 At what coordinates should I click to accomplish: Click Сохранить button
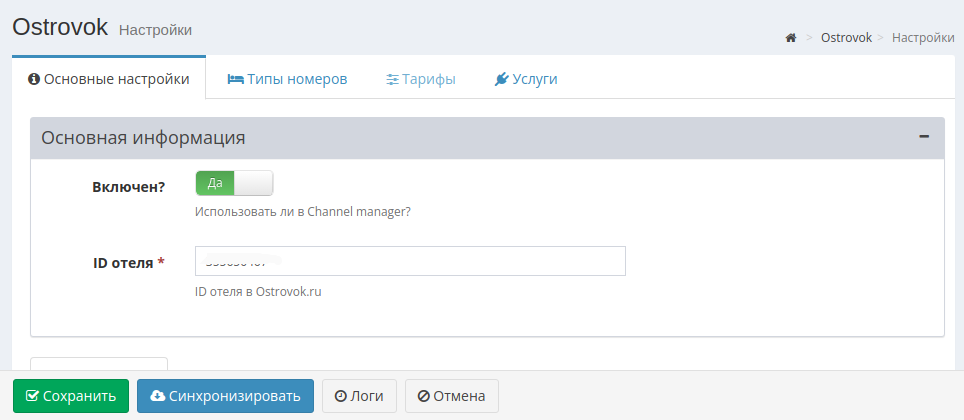[x=71, y=396]
